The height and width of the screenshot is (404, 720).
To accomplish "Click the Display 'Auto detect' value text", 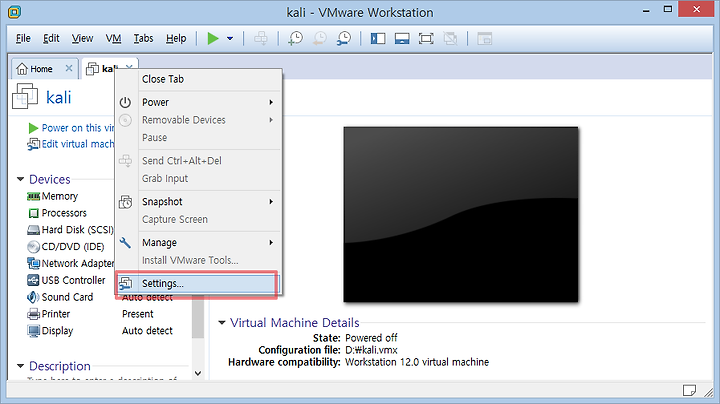I will (x=147, y=331).
